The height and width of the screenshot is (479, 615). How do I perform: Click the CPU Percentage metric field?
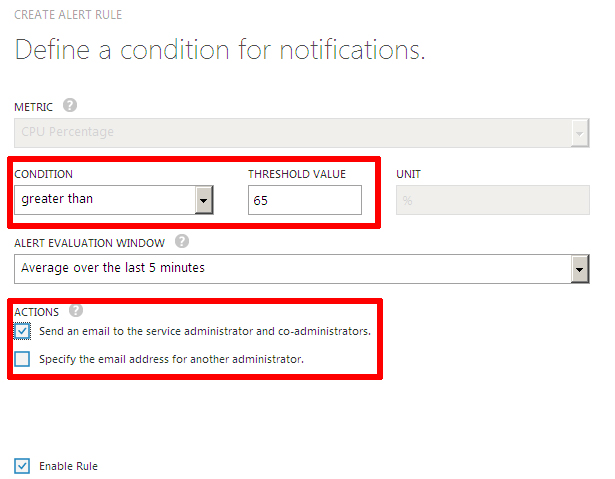(x=302, y=133)
